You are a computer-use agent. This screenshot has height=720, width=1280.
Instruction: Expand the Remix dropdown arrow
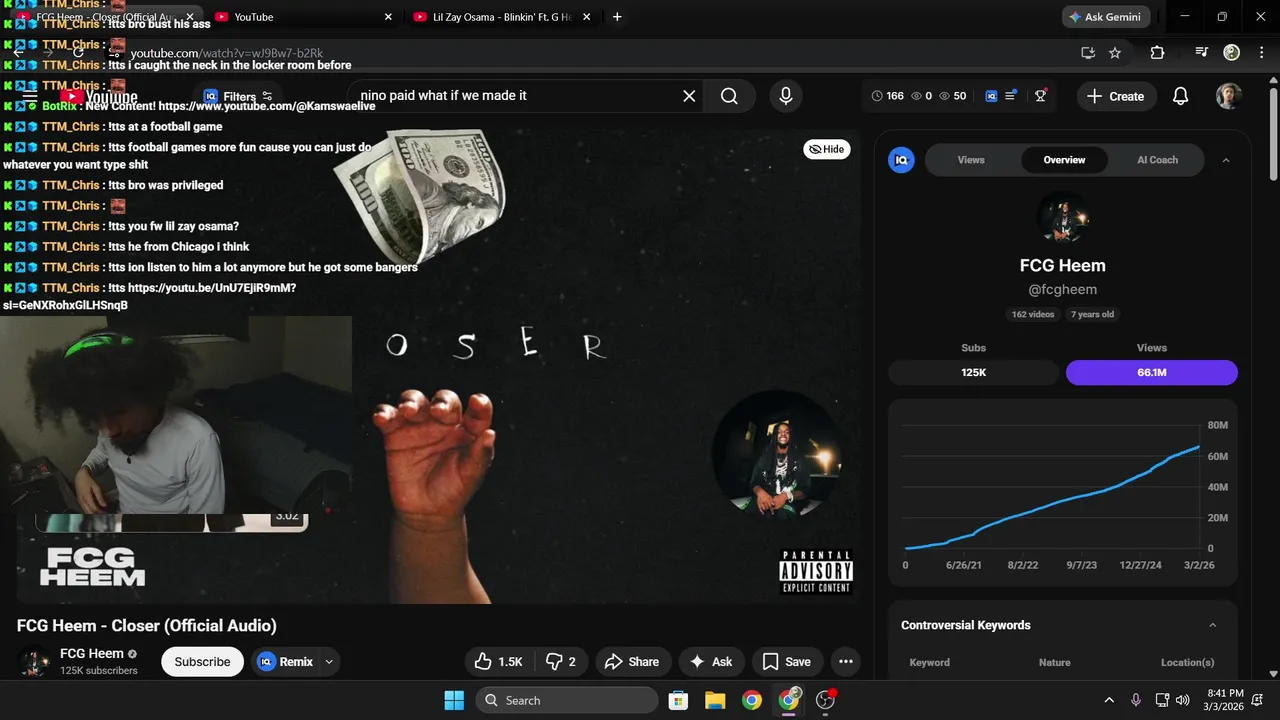(x=329, y=661)
